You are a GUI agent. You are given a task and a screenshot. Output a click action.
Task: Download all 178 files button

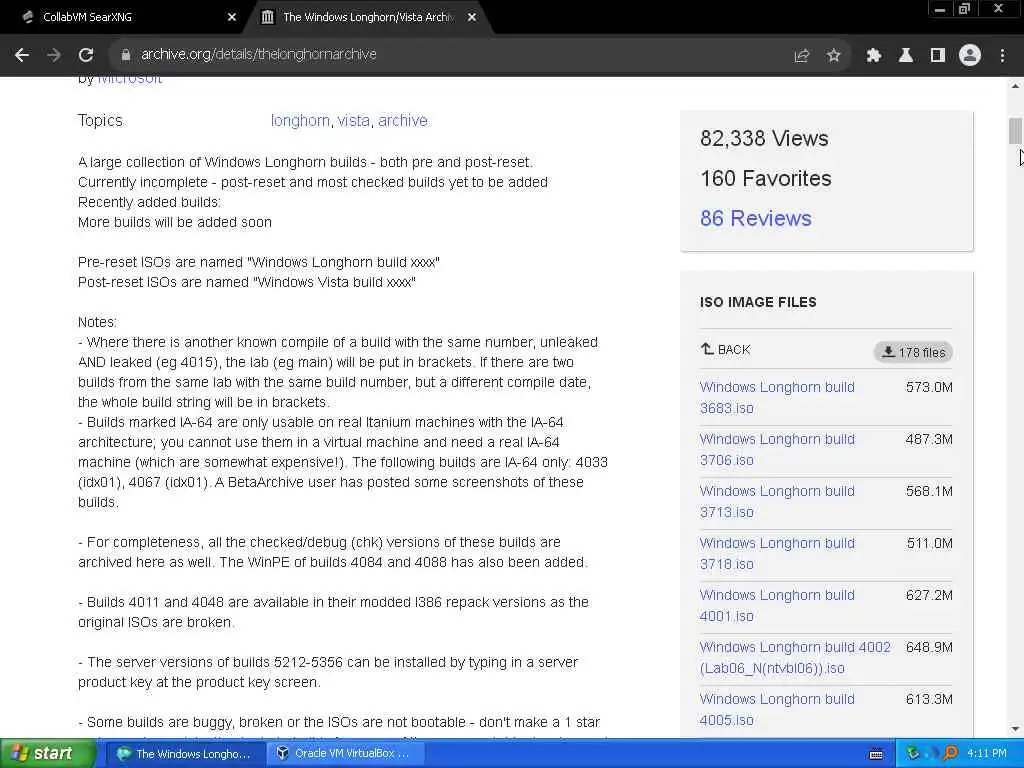click(x=913, y=352)
